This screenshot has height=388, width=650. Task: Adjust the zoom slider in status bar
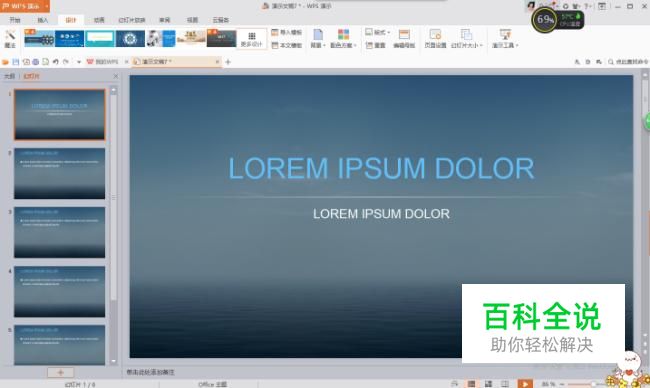(x=593, y=384)
